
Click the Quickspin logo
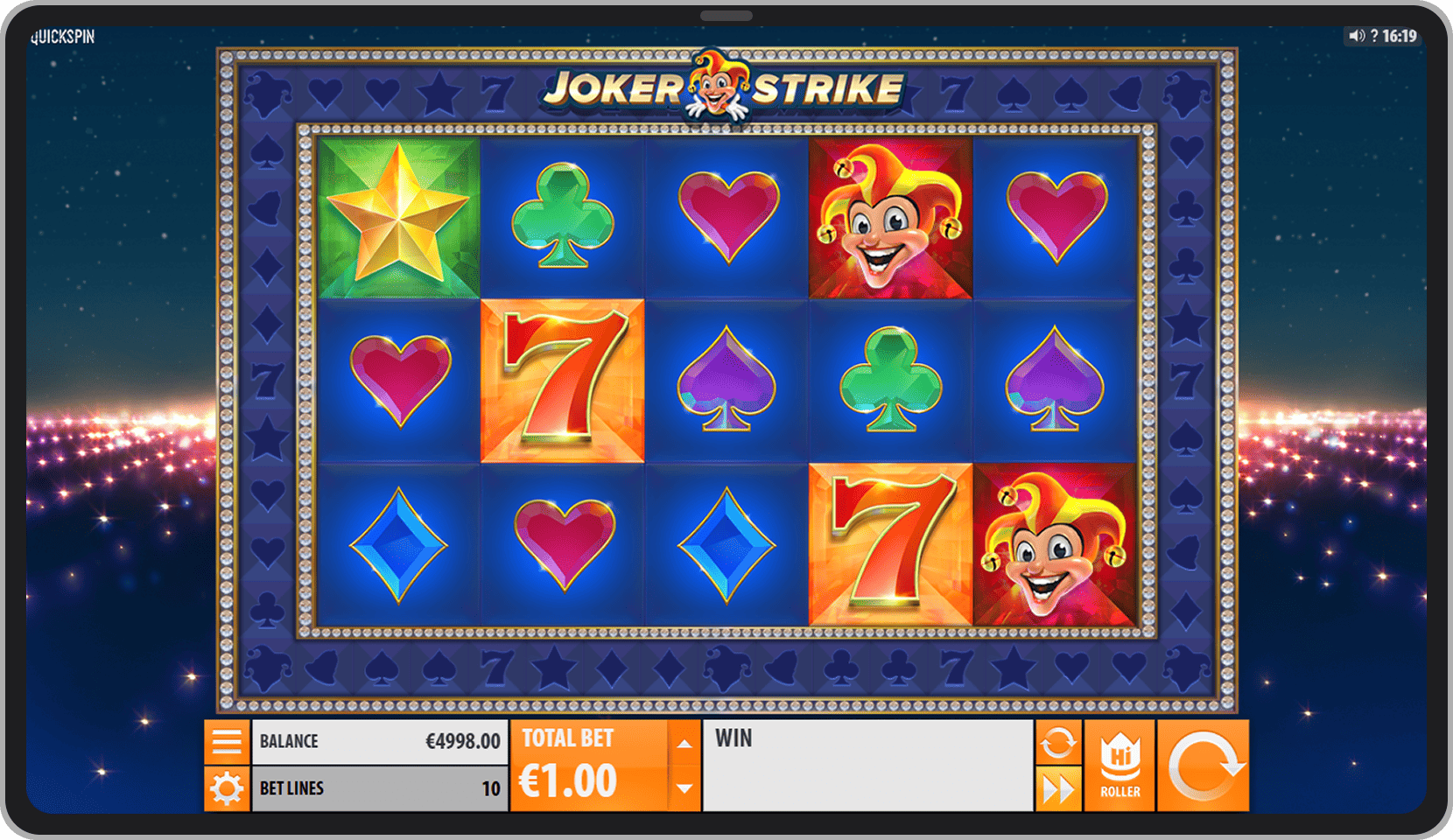pyautogui.click(x=63, y=37)
